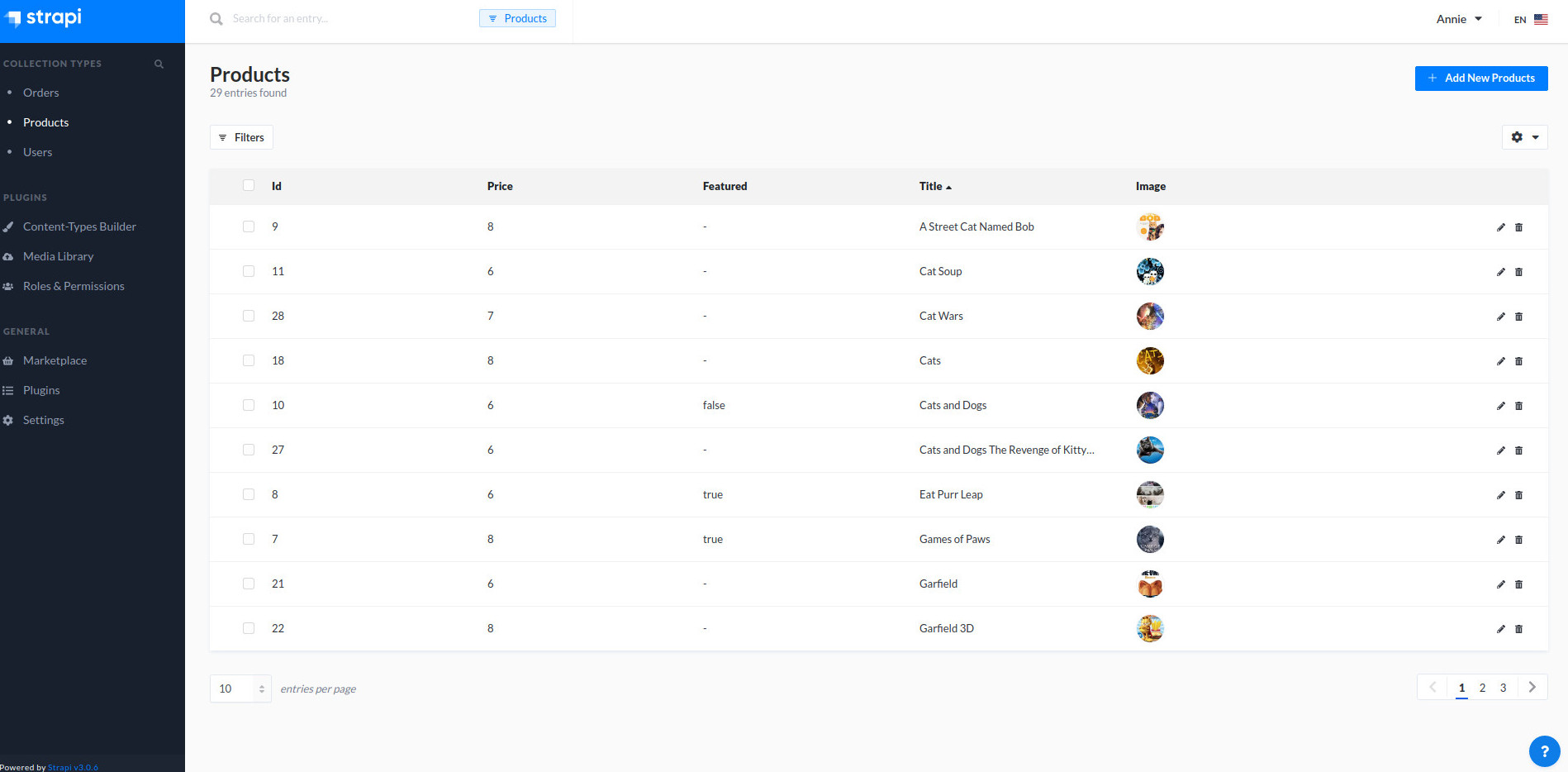1568x772 pixels.
Task: Edit the Garfield 3D entry
Action: coord(1501,629)
